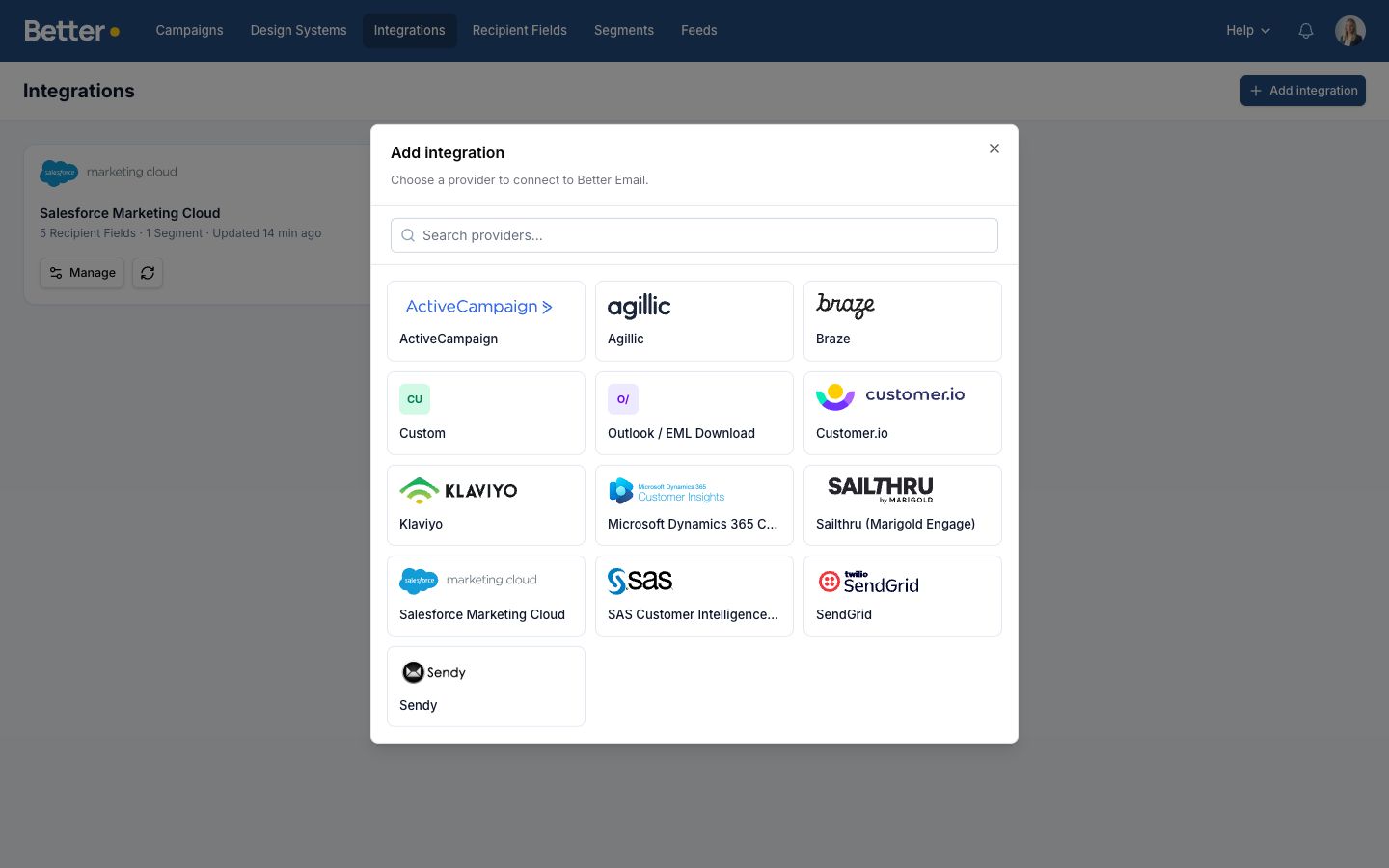The image size is (1389, 868).
Task: Open the user profile avatar
Action: pos(1350,31)
